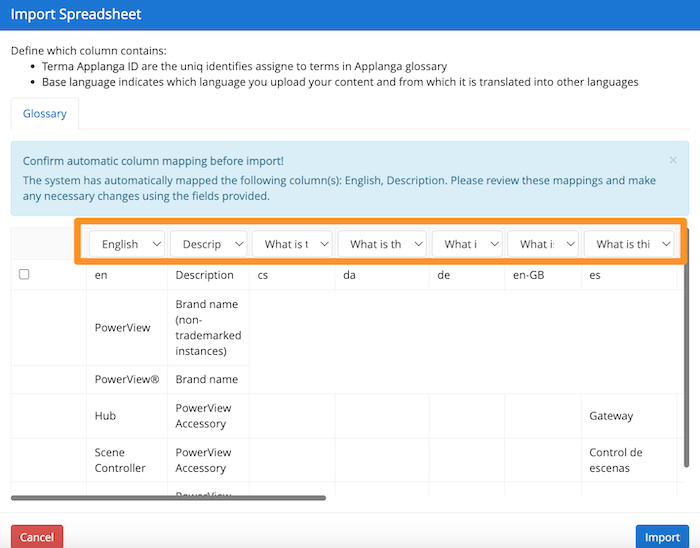The height and width of the screenshot is (548, 700).
Task: Click the horizontal scrollbar under the table
Action: click(x=168, y=497)
